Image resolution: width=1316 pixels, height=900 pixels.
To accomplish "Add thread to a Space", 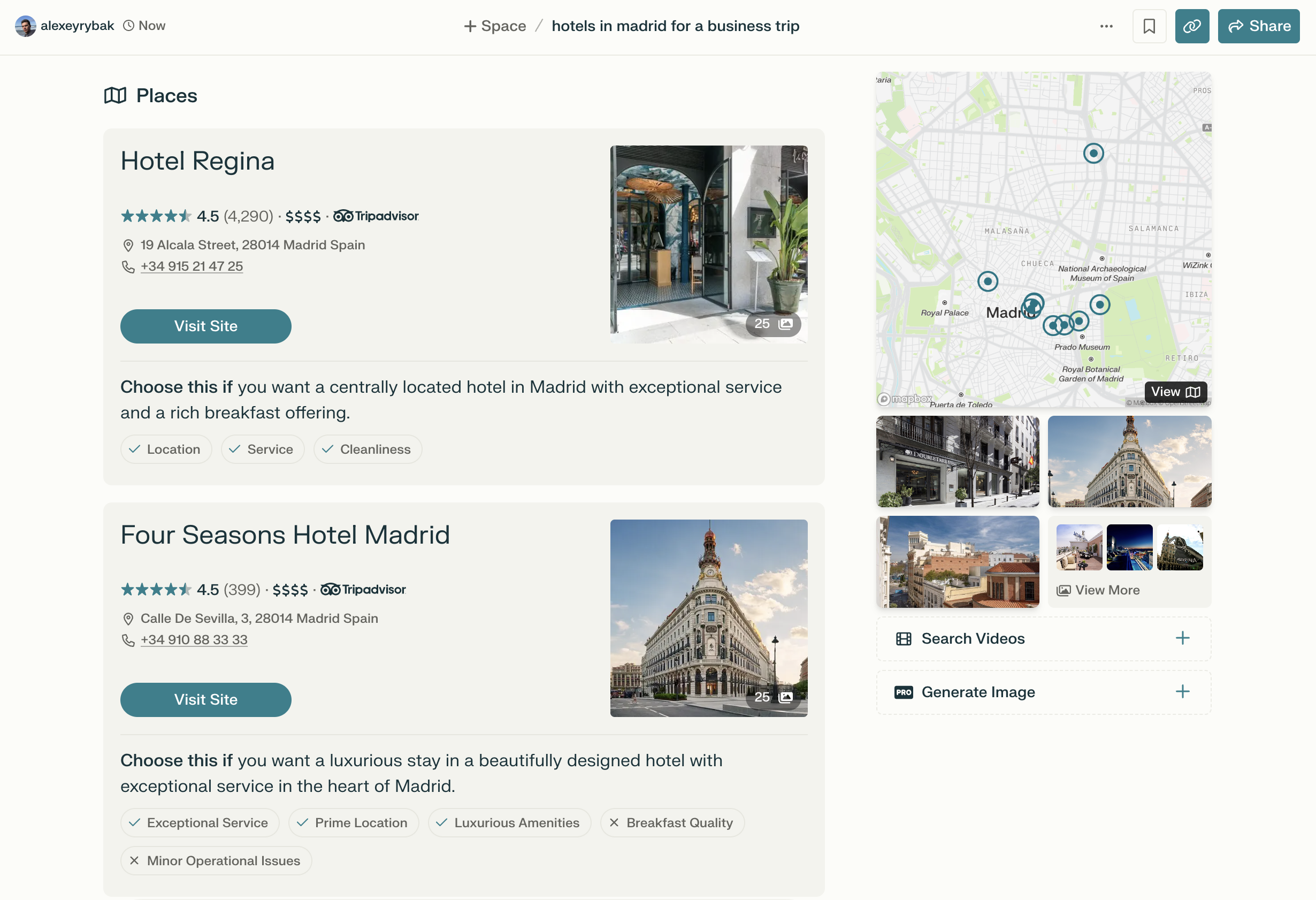I will pyautogui.click(x=495, y=26).
